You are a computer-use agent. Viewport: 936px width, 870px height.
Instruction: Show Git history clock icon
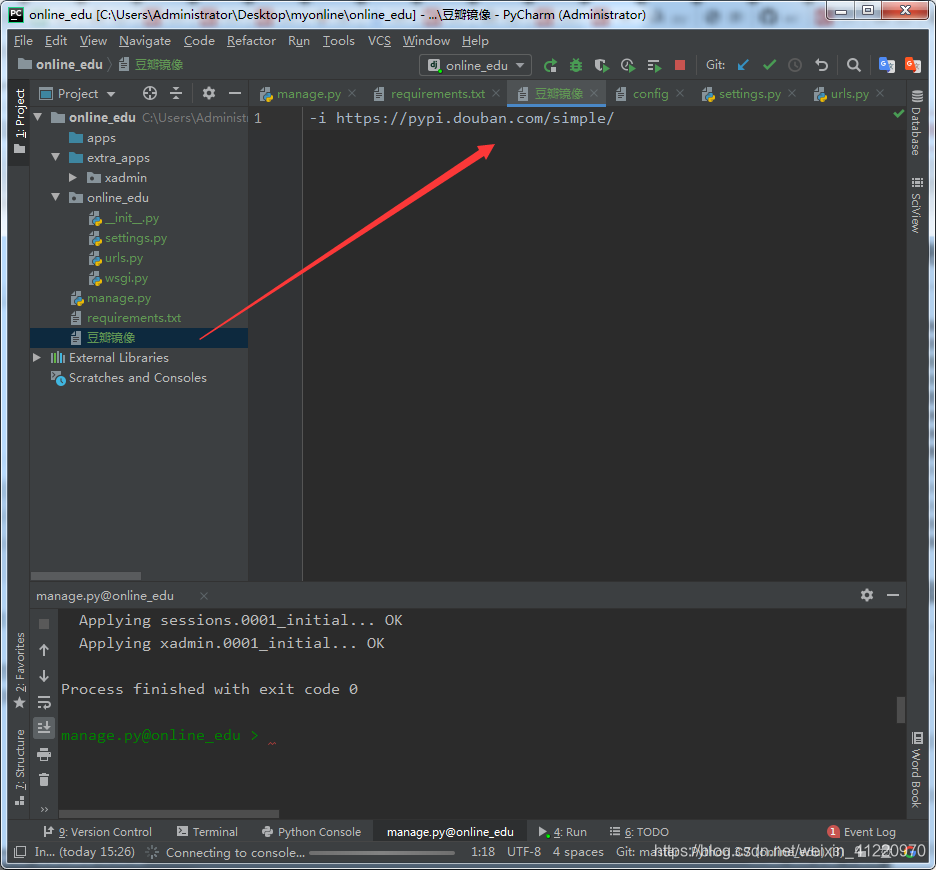(795, 65)
